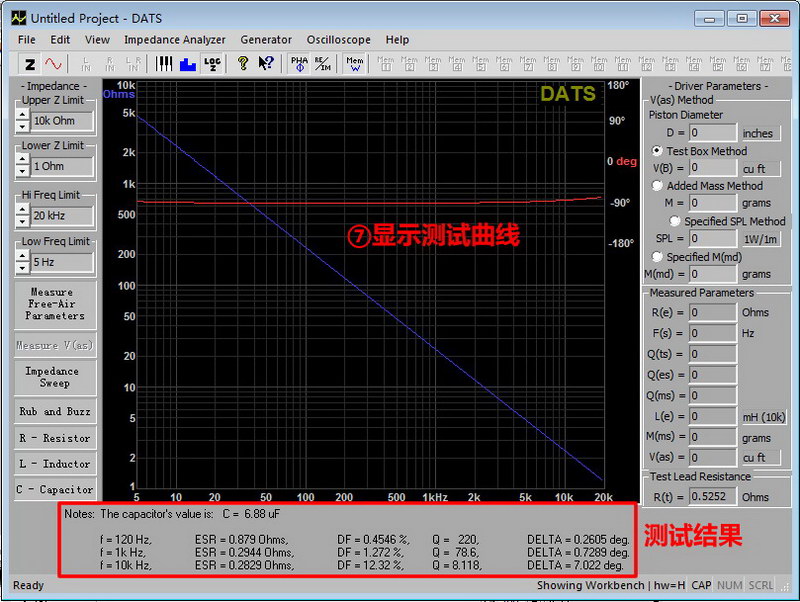Image resolution: width=800 pixels, height=602 pixels.
Task: Click the Impedance Sweep button
Action: click(x=55, y=377)
